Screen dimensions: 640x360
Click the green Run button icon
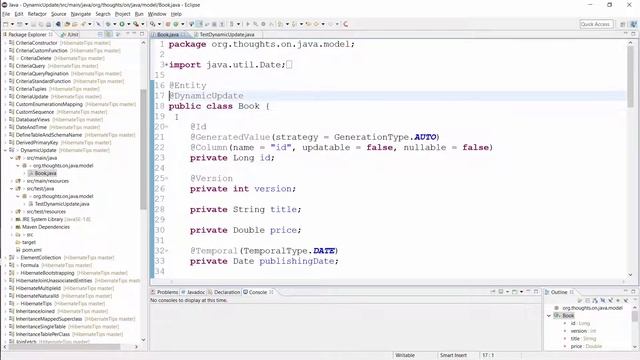122,24
